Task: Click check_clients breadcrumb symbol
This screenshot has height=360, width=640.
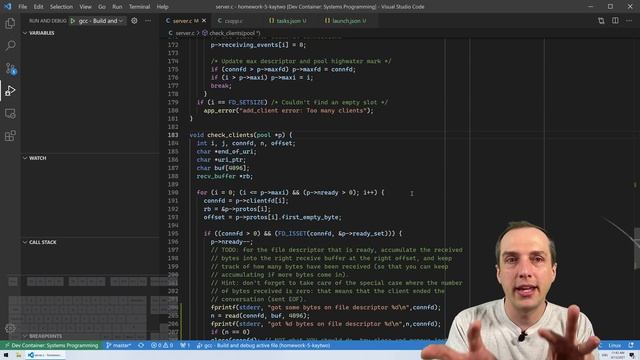Action: click(x=231, y=33)
